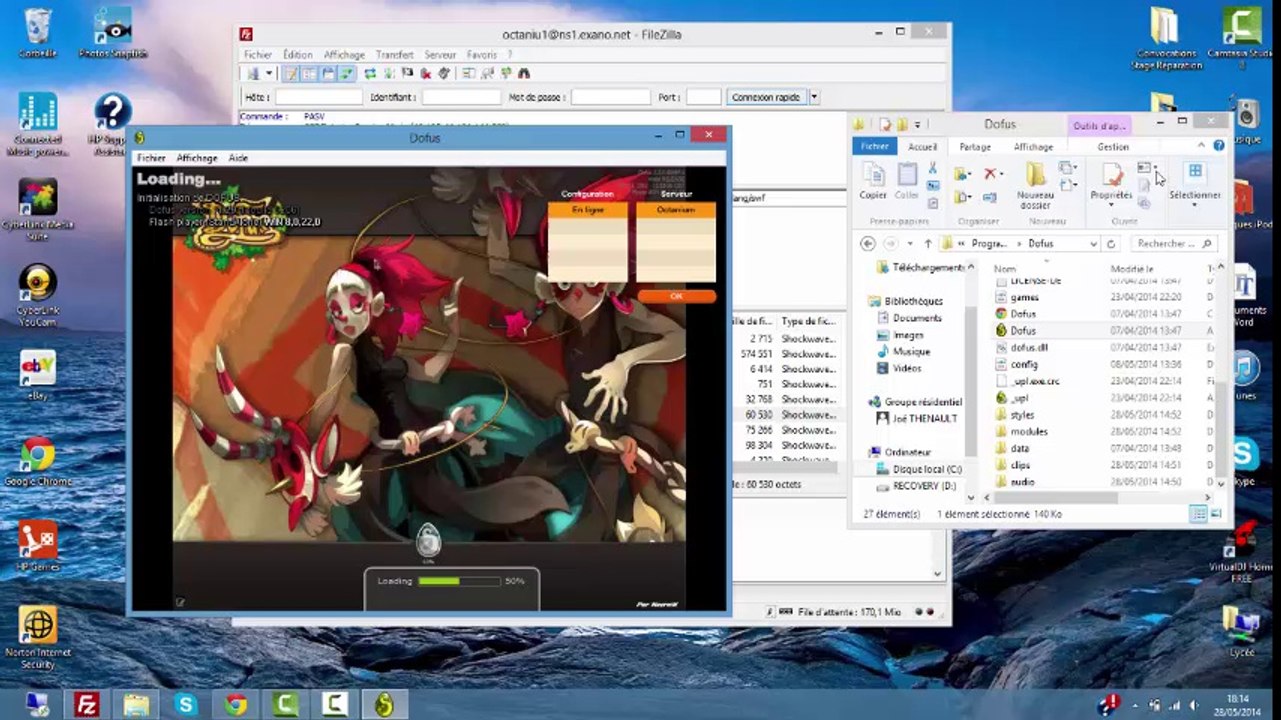Click the Hôte input field
The image size is (1281, 720).
319,97
